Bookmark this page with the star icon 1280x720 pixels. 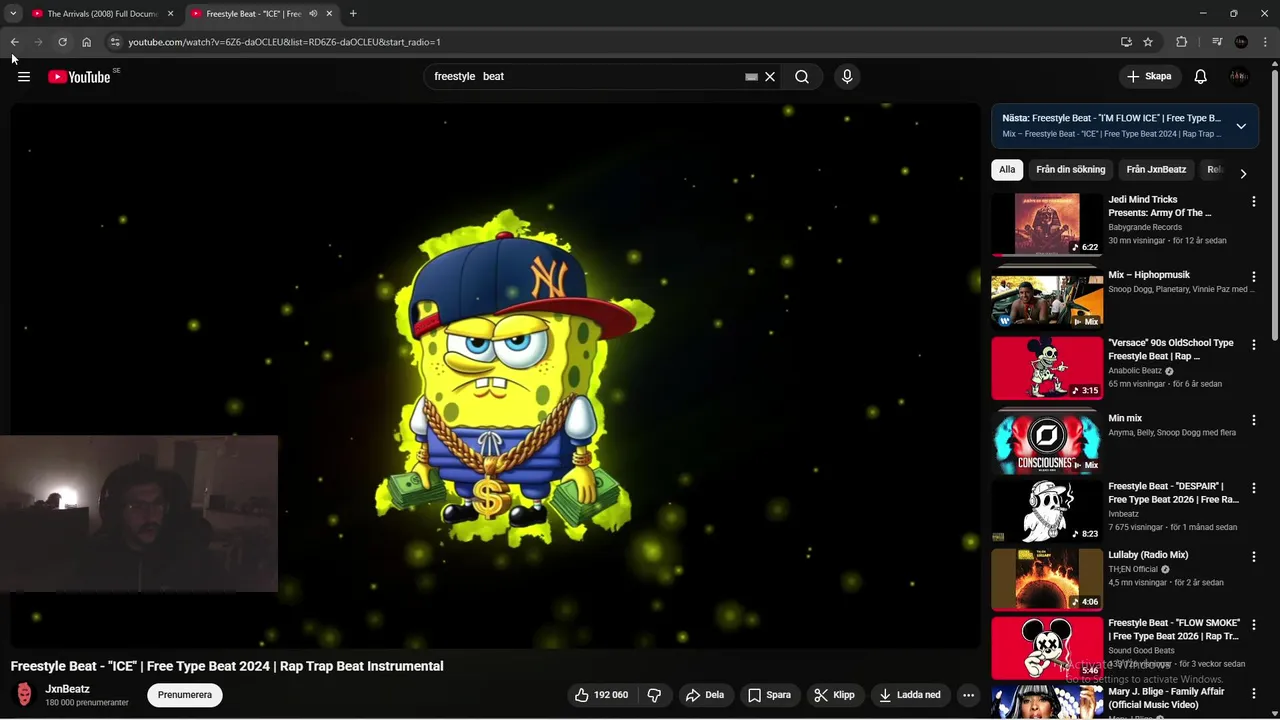click(1148, 42)
